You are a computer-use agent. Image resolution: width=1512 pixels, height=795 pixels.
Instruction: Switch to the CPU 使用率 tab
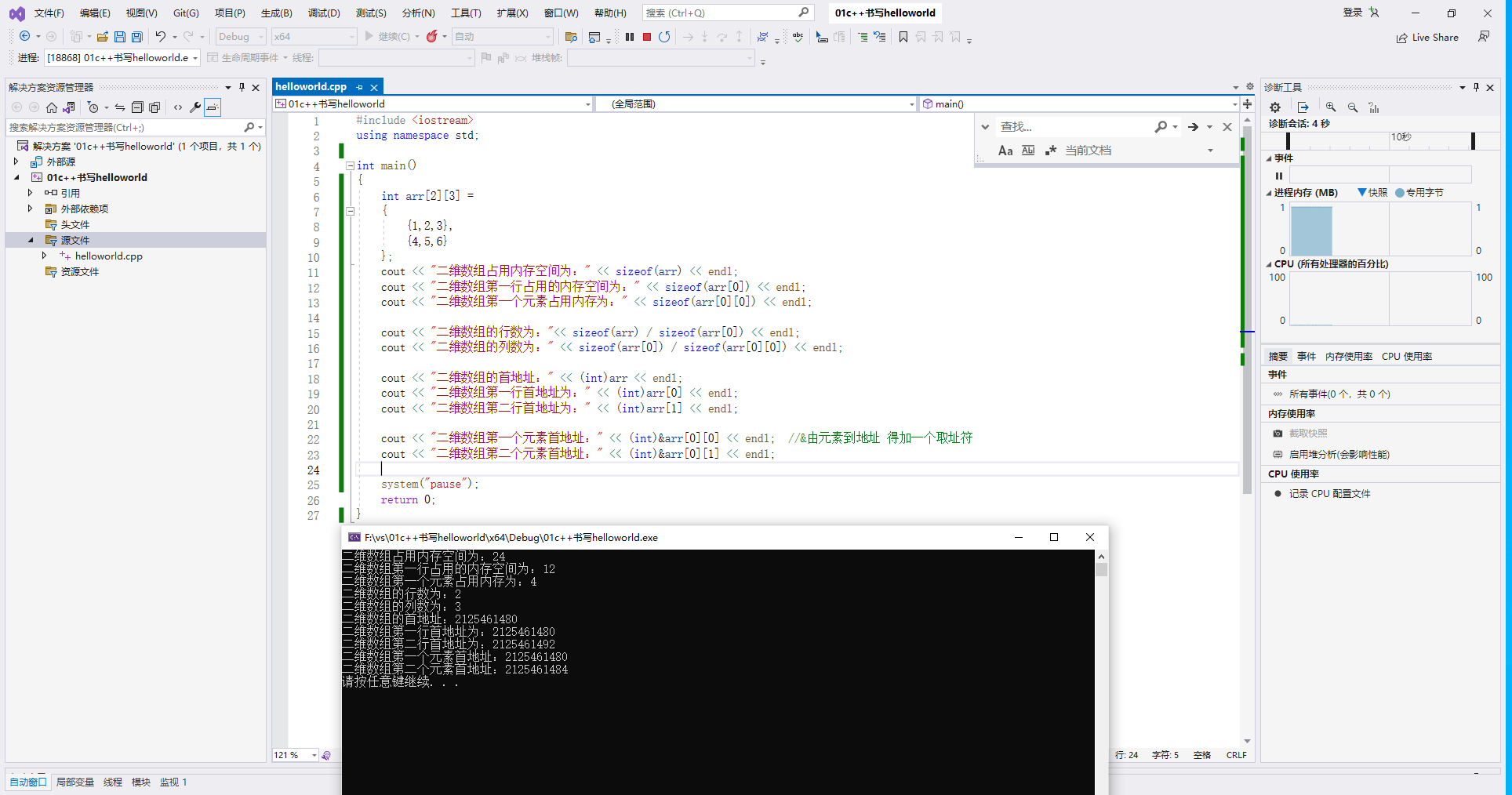pyautogui.click(x=1407, y=356)
